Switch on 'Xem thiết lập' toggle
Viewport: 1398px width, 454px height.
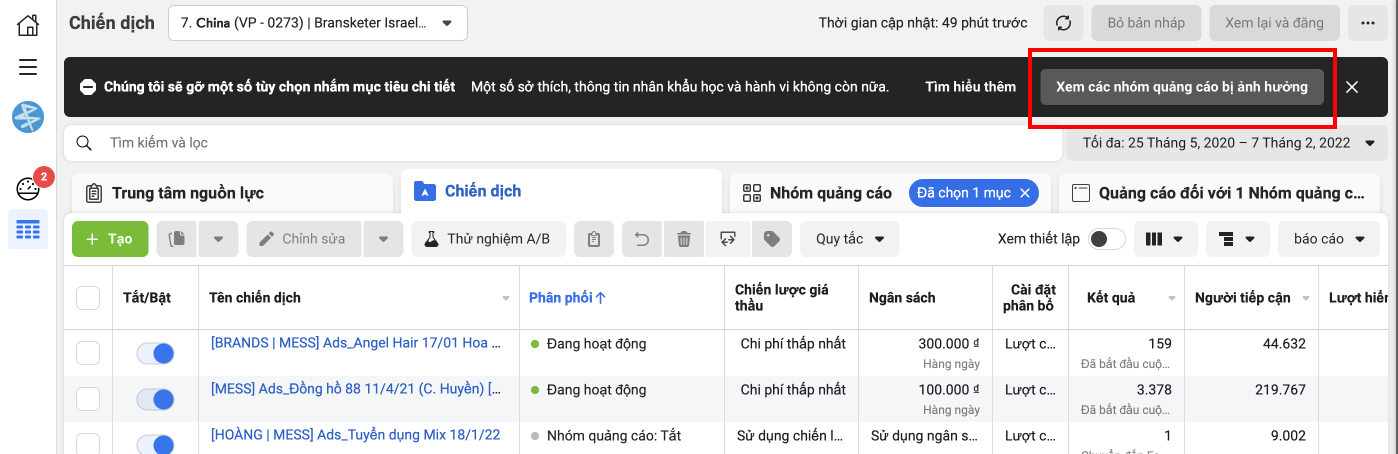tap(1107, 239)
